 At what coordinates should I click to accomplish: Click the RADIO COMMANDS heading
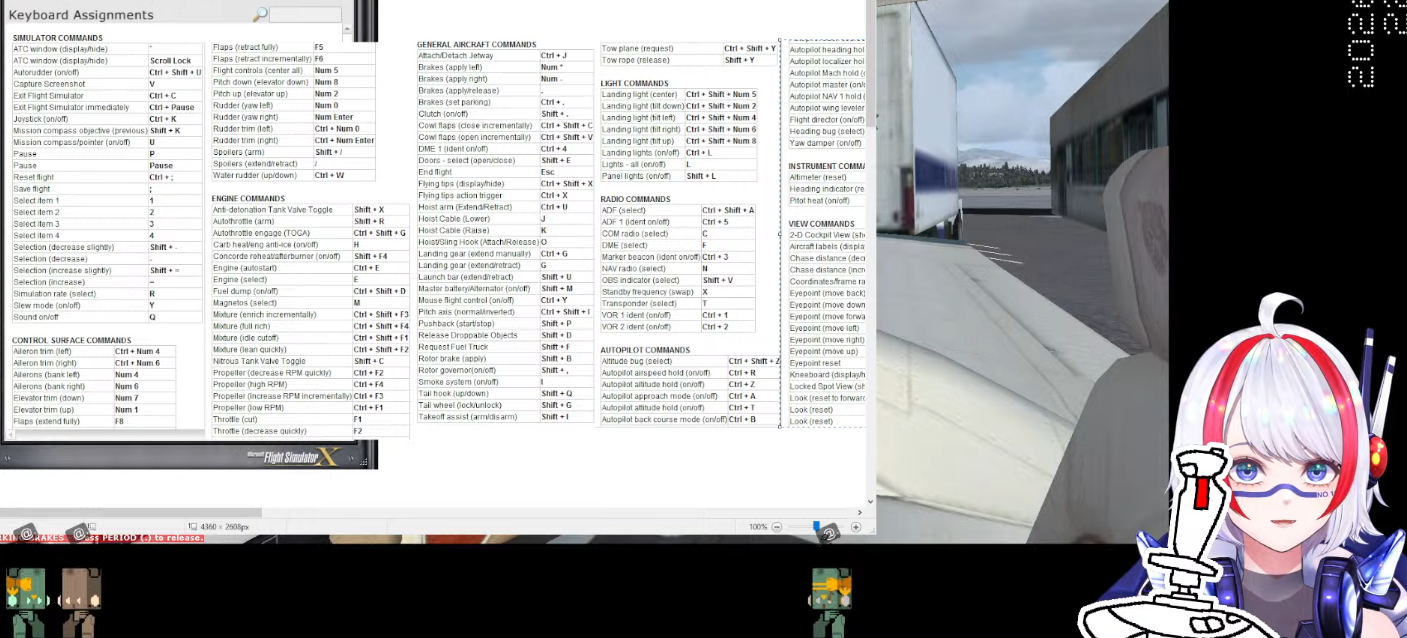(x=635, y=199)
